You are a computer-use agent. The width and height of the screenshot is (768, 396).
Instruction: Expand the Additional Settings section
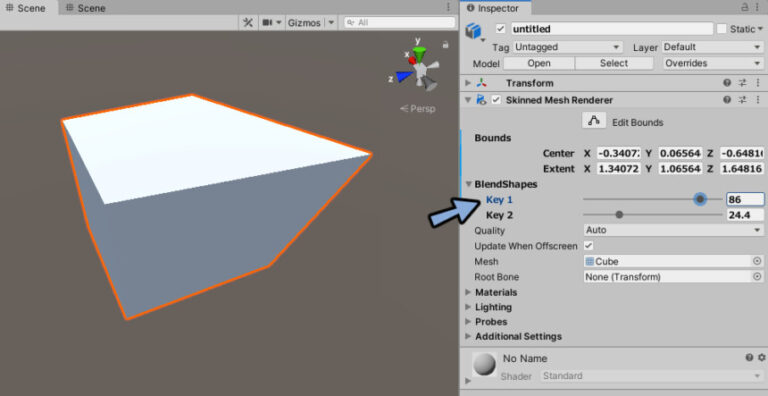[x=468, y=337]
